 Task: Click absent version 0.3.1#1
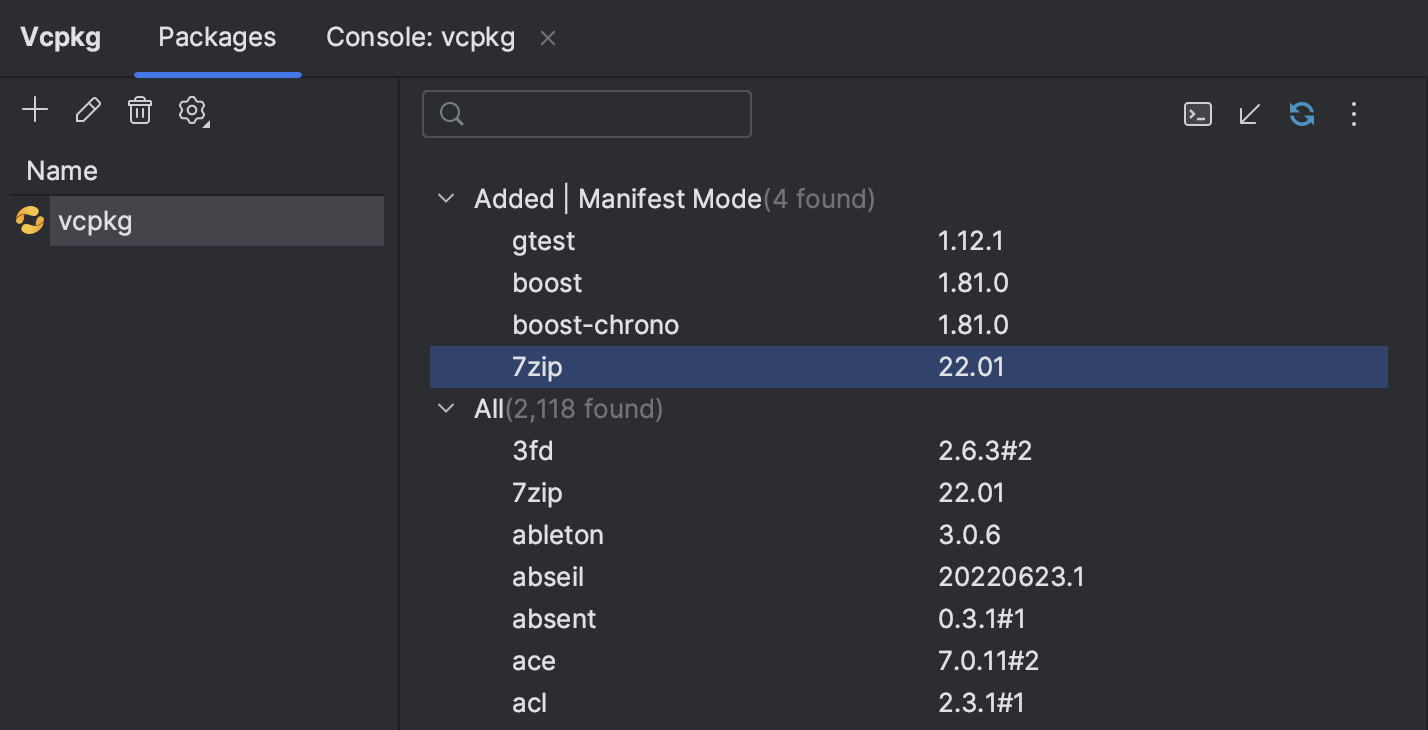tap(982, 619)
